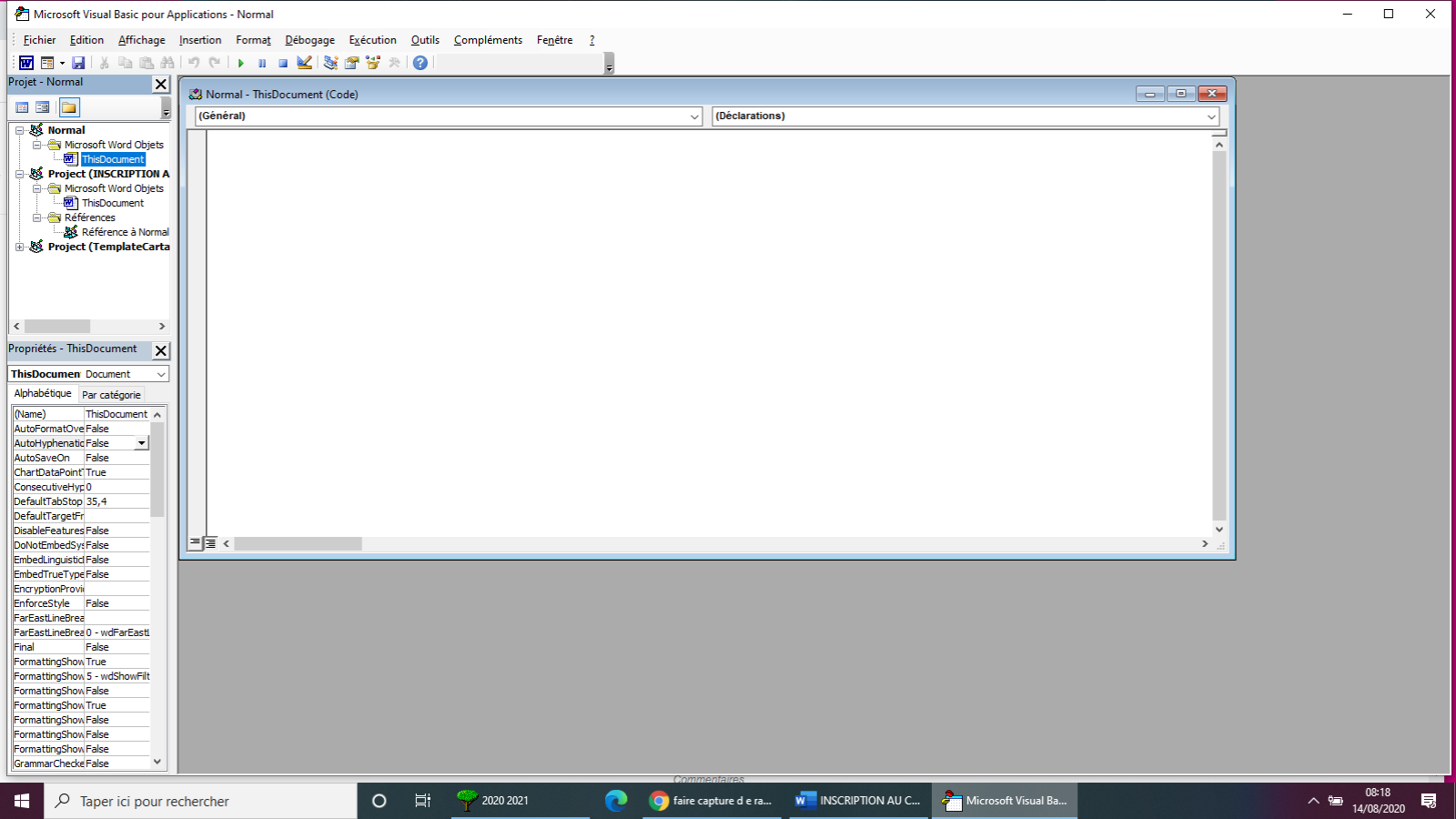The image size is (1456, 819).
Task: Click the Project panel horizontal scrollbar thumb
Action: pos(57,326)
